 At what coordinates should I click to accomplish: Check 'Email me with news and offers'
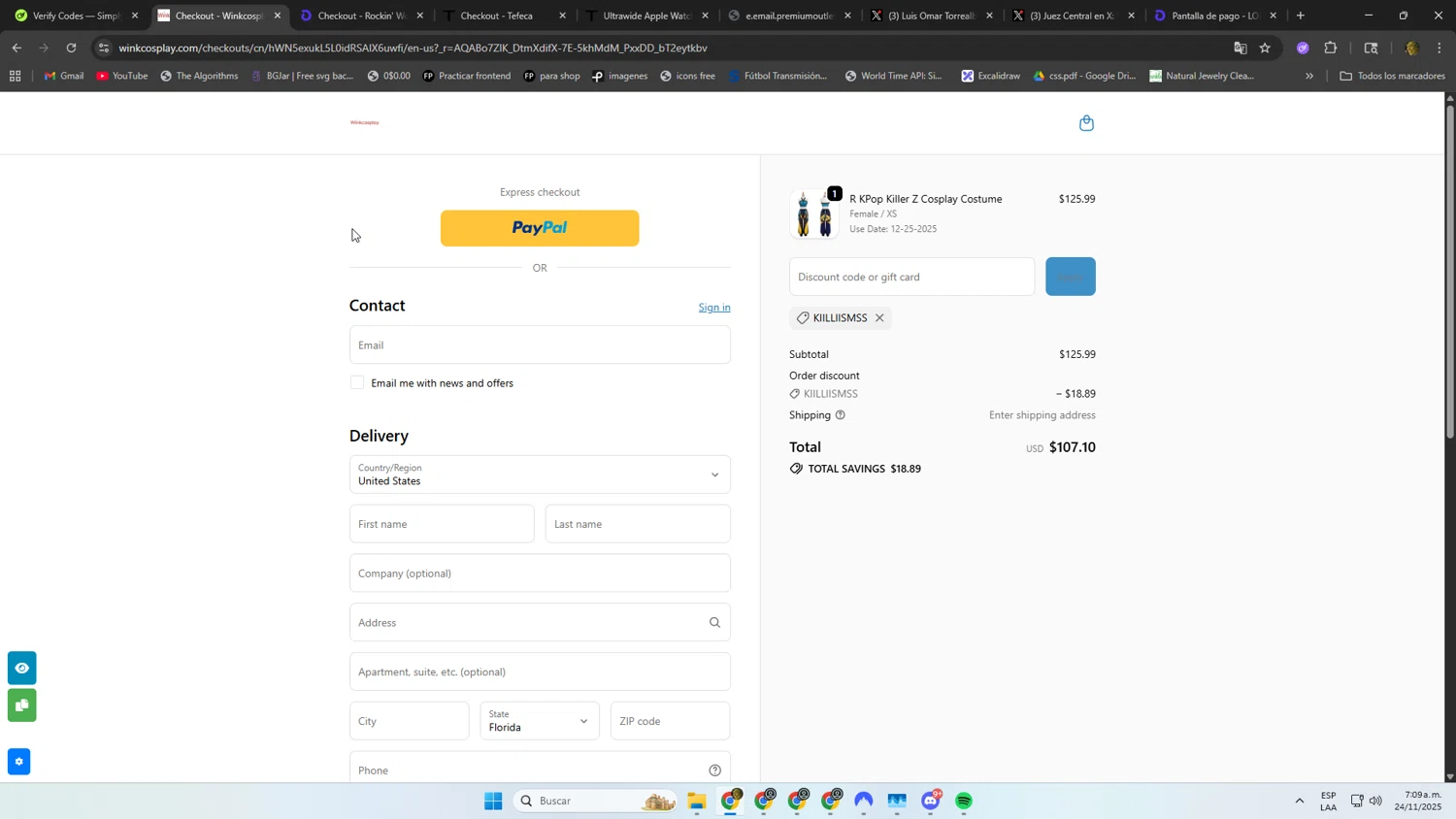coord(357,382)
